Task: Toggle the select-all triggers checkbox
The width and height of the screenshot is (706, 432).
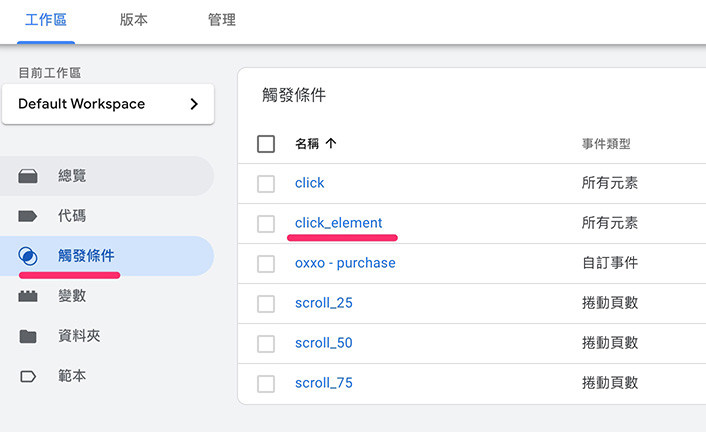Action: click(266, 144)
